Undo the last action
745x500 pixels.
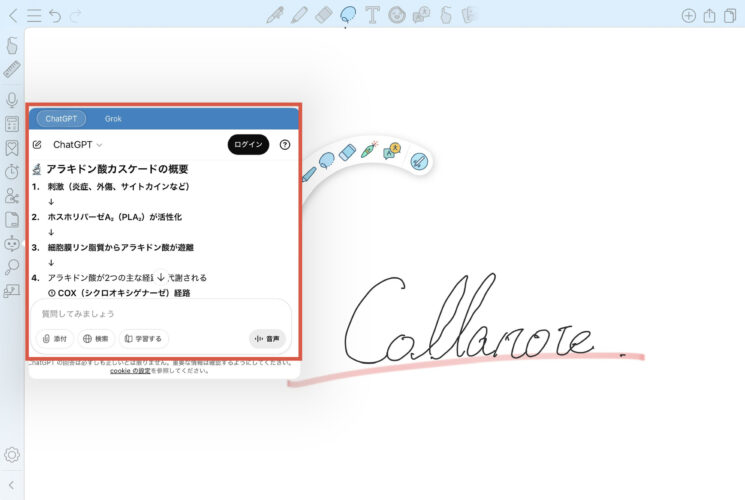point(55,15)
